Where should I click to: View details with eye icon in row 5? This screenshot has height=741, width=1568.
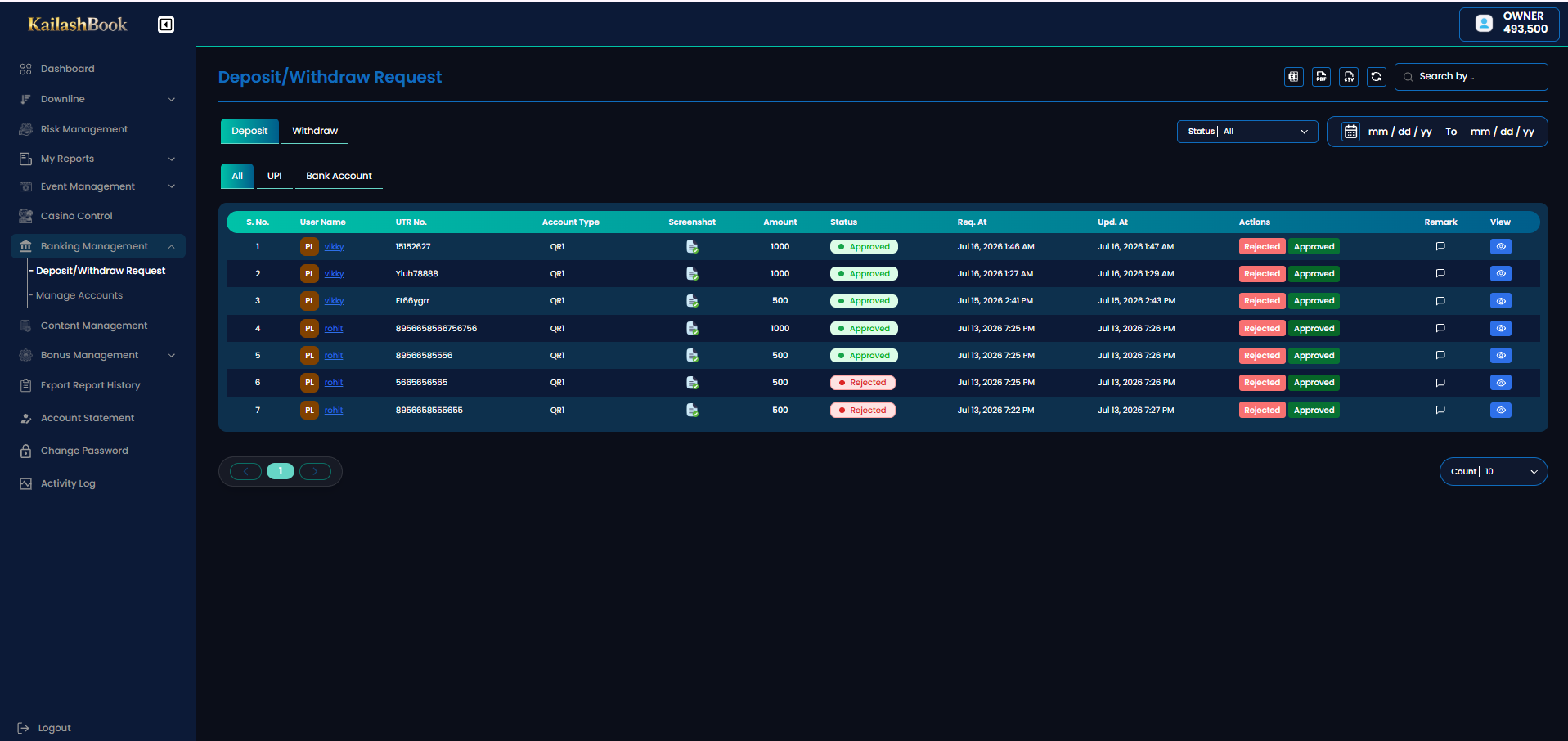(x=1500, y=355)
